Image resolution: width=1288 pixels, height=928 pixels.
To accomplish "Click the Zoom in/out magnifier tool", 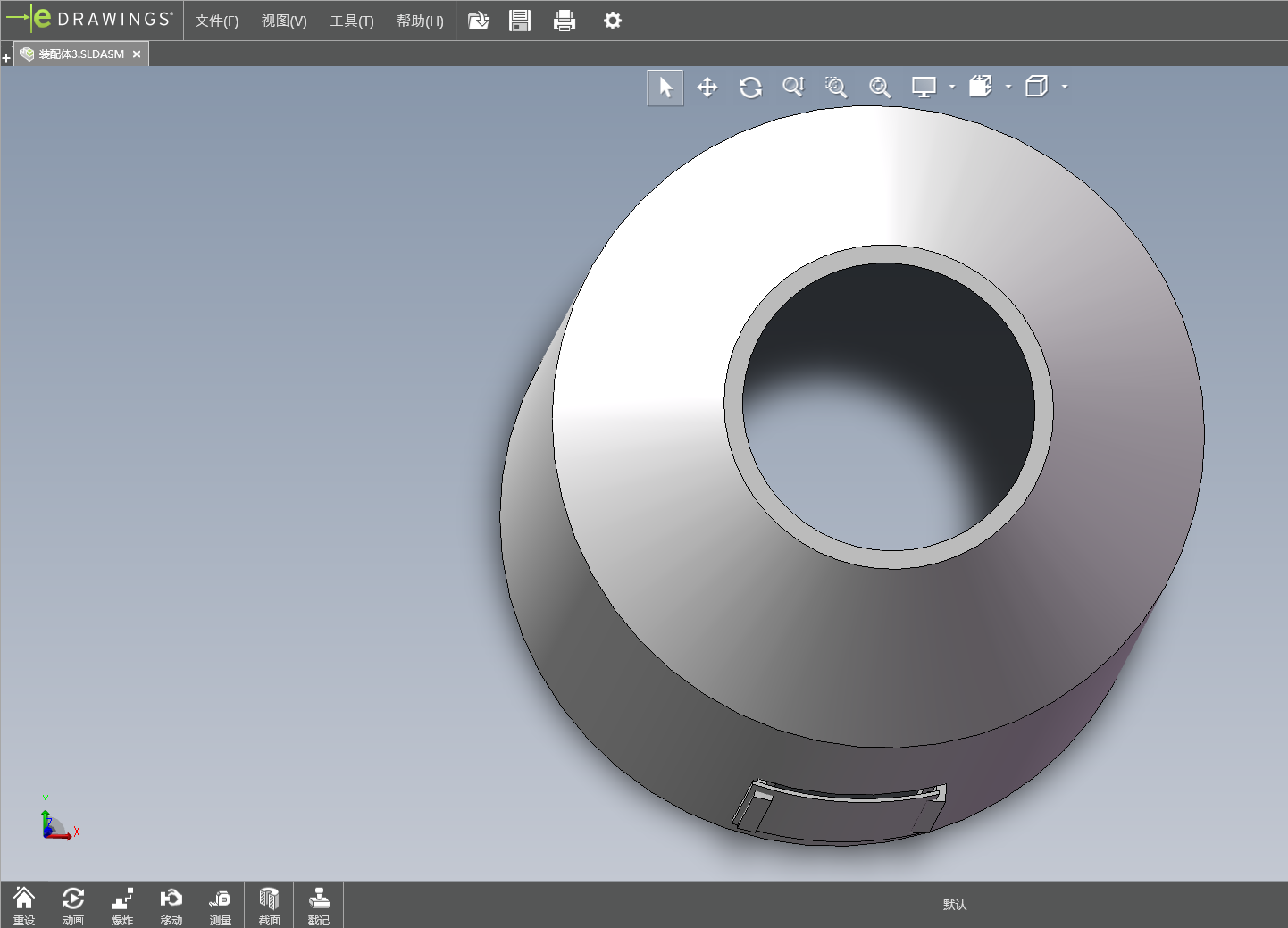I will [x=793, y=87].
